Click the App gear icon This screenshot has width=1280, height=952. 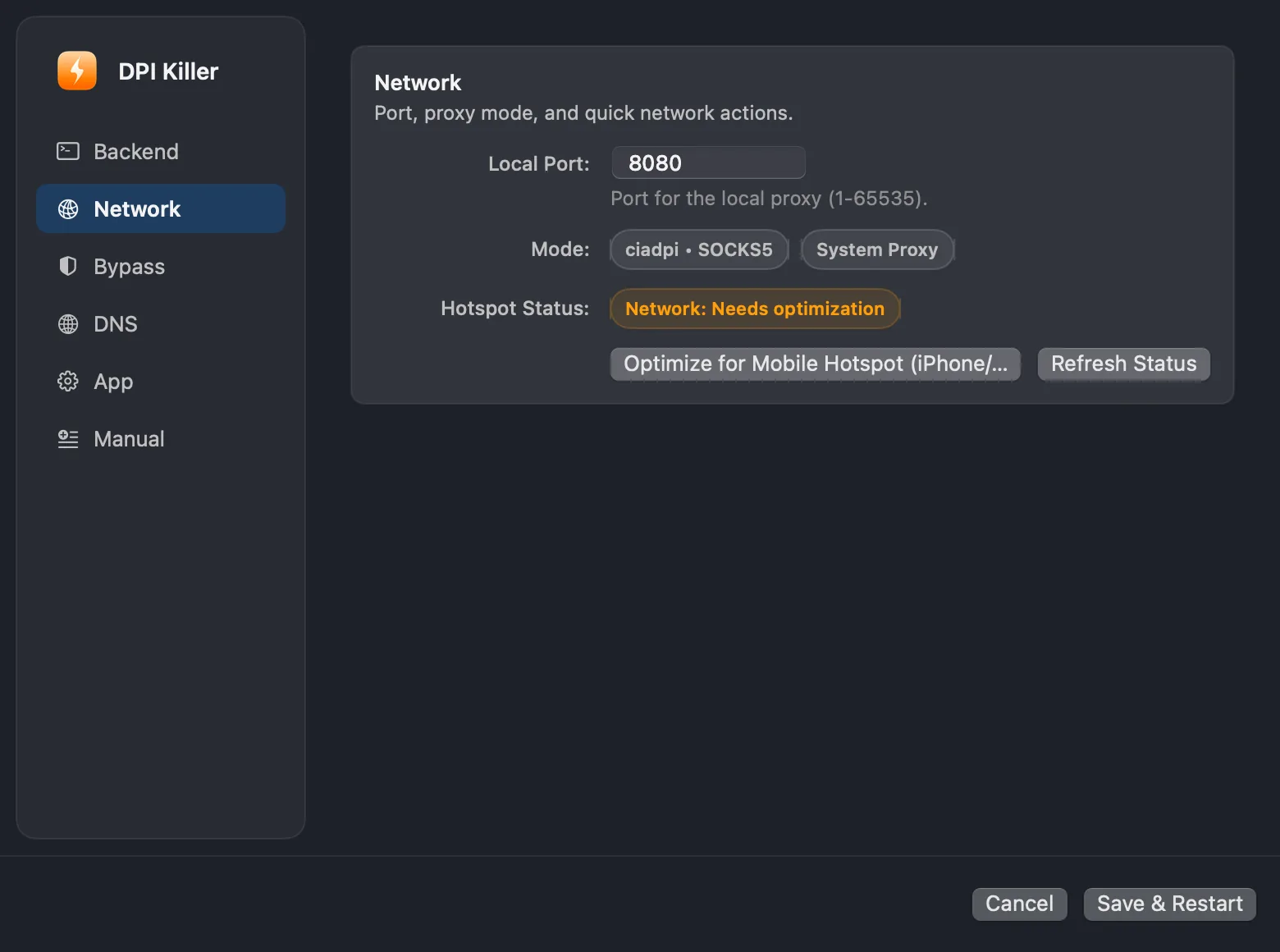pos(68,381)
